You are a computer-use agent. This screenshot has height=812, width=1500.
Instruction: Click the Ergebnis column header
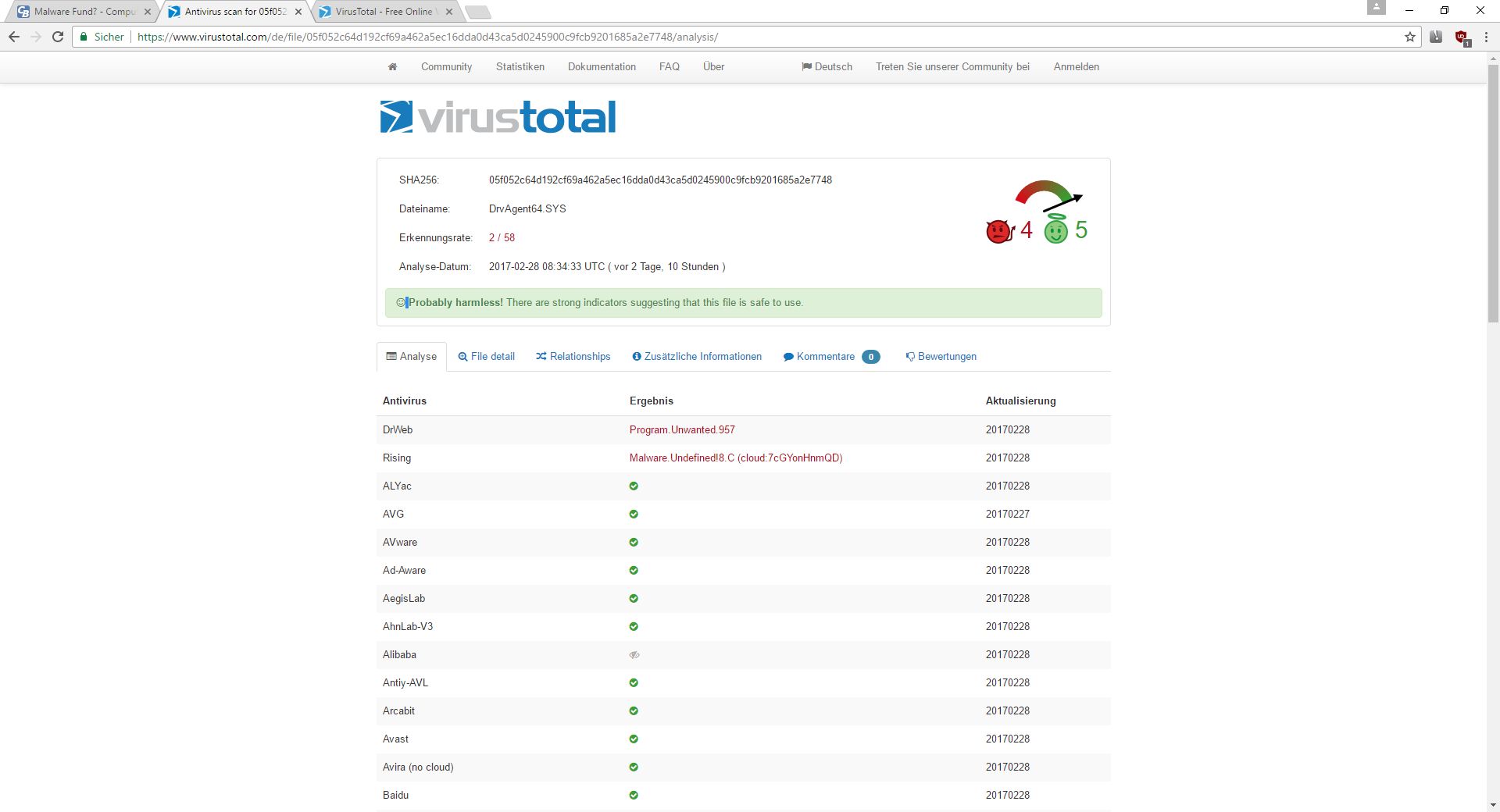(652, 401)
